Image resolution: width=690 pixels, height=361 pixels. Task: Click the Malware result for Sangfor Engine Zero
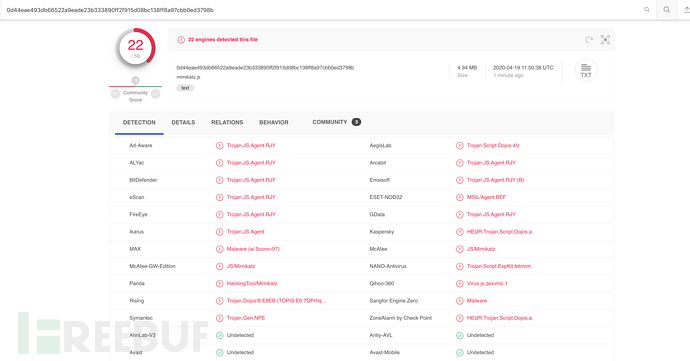pyautogui.click(x=477, y=301)
